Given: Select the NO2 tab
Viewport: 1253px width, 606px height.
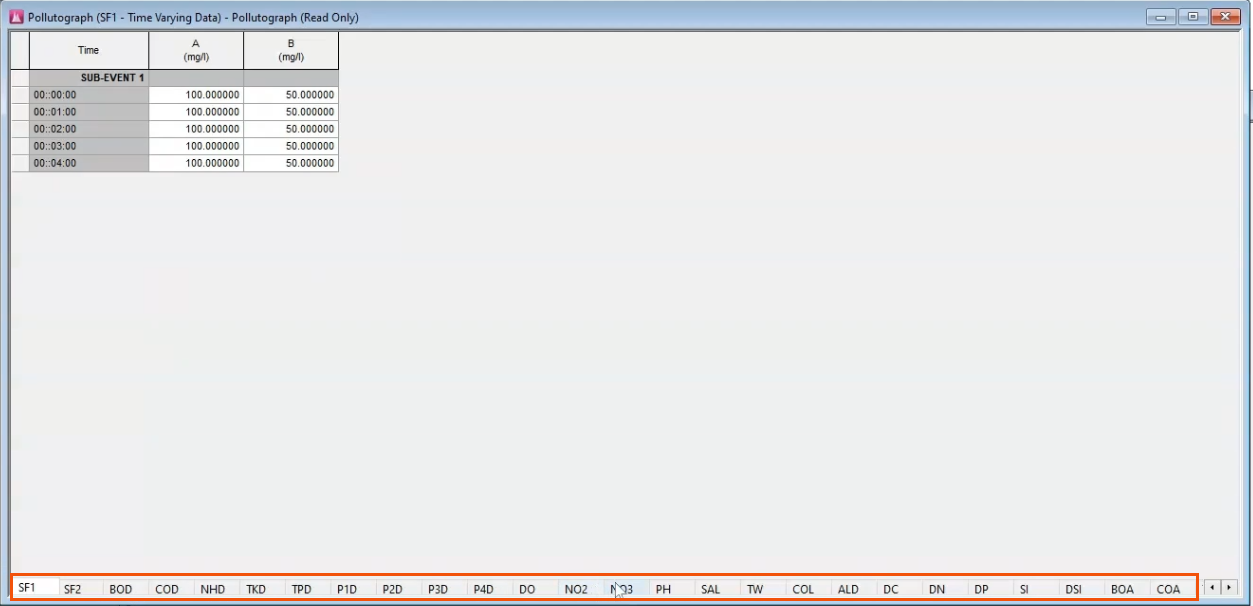Looking at the screenshot, I should tap(576, 589).
